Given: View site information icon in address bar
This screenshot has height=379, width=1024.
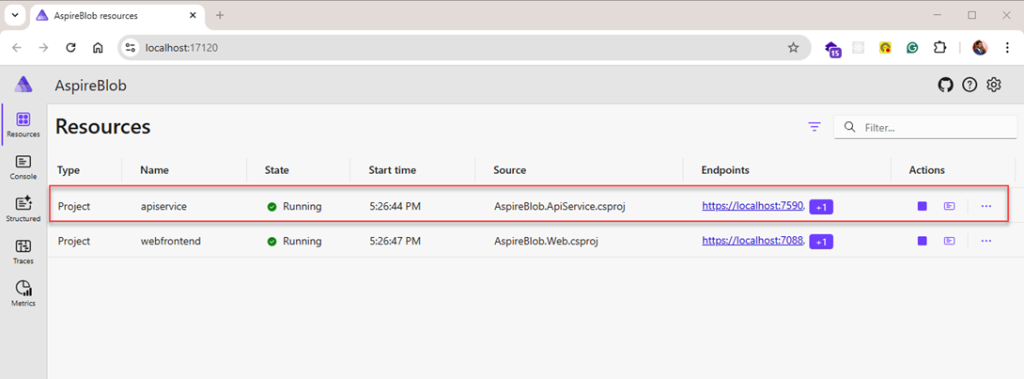Looking at the screenshot, I should (131, 48).
